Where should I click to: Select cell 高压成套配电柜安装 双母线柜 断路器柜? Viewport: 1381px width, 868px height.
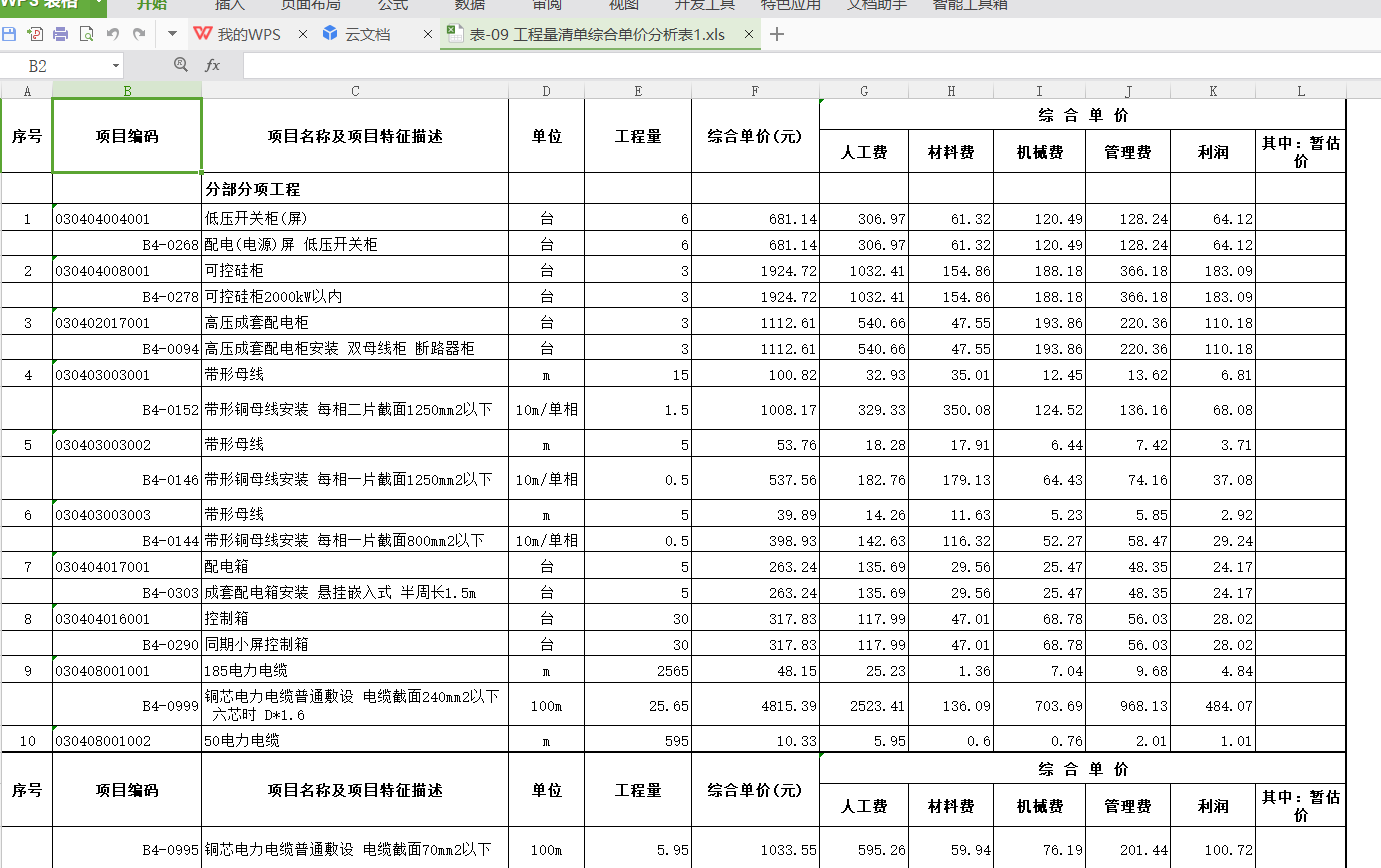pos(355,349)
